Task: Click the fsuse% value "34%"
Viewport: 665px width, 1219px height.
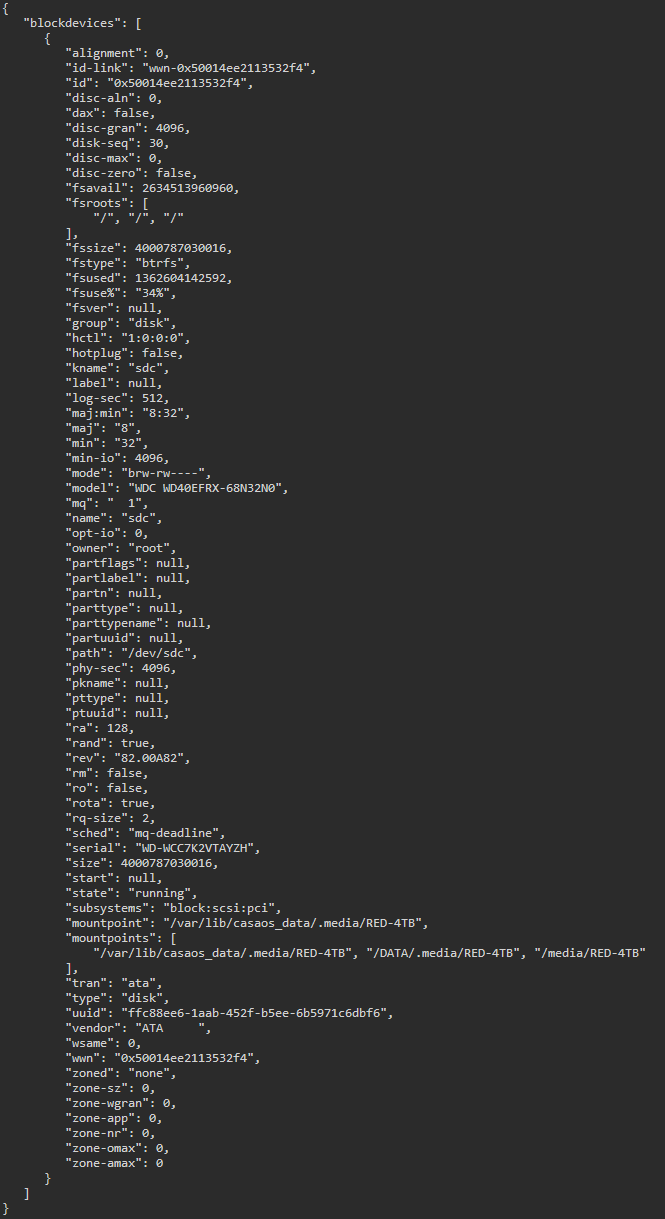Action: 156,293
